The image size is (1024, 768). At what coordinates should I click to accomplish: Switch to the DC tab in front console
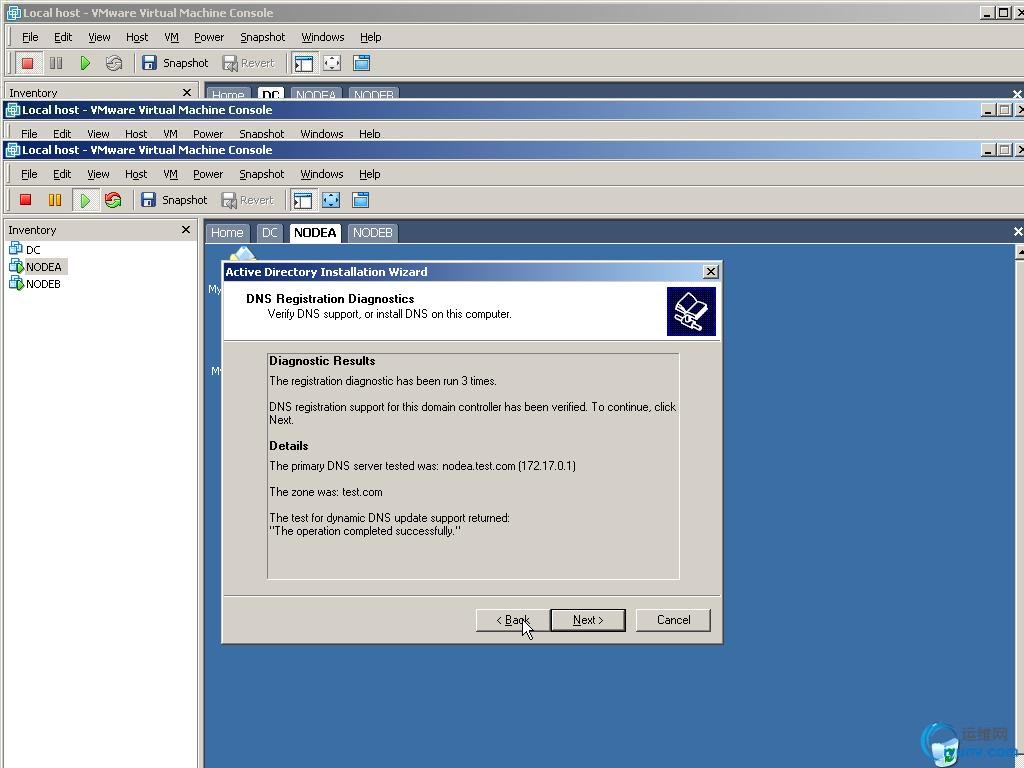pyautogui.click(x=270, y=232)
